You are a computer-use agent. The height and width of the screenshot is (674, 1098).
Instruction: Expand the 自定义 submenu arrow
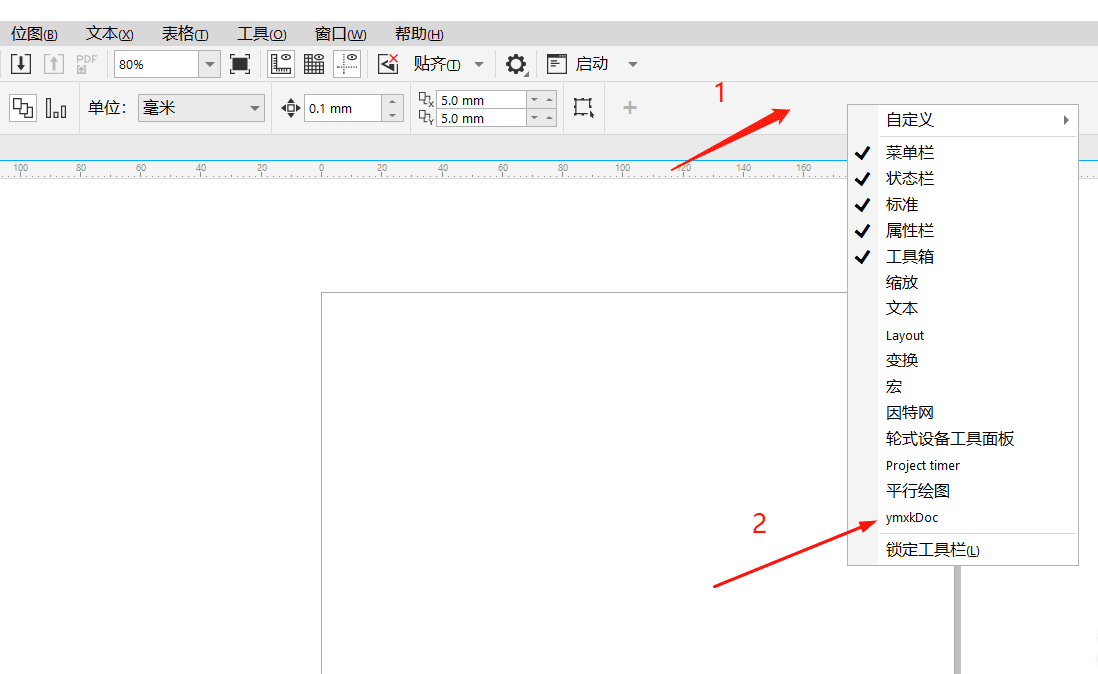click(1066, 120)
